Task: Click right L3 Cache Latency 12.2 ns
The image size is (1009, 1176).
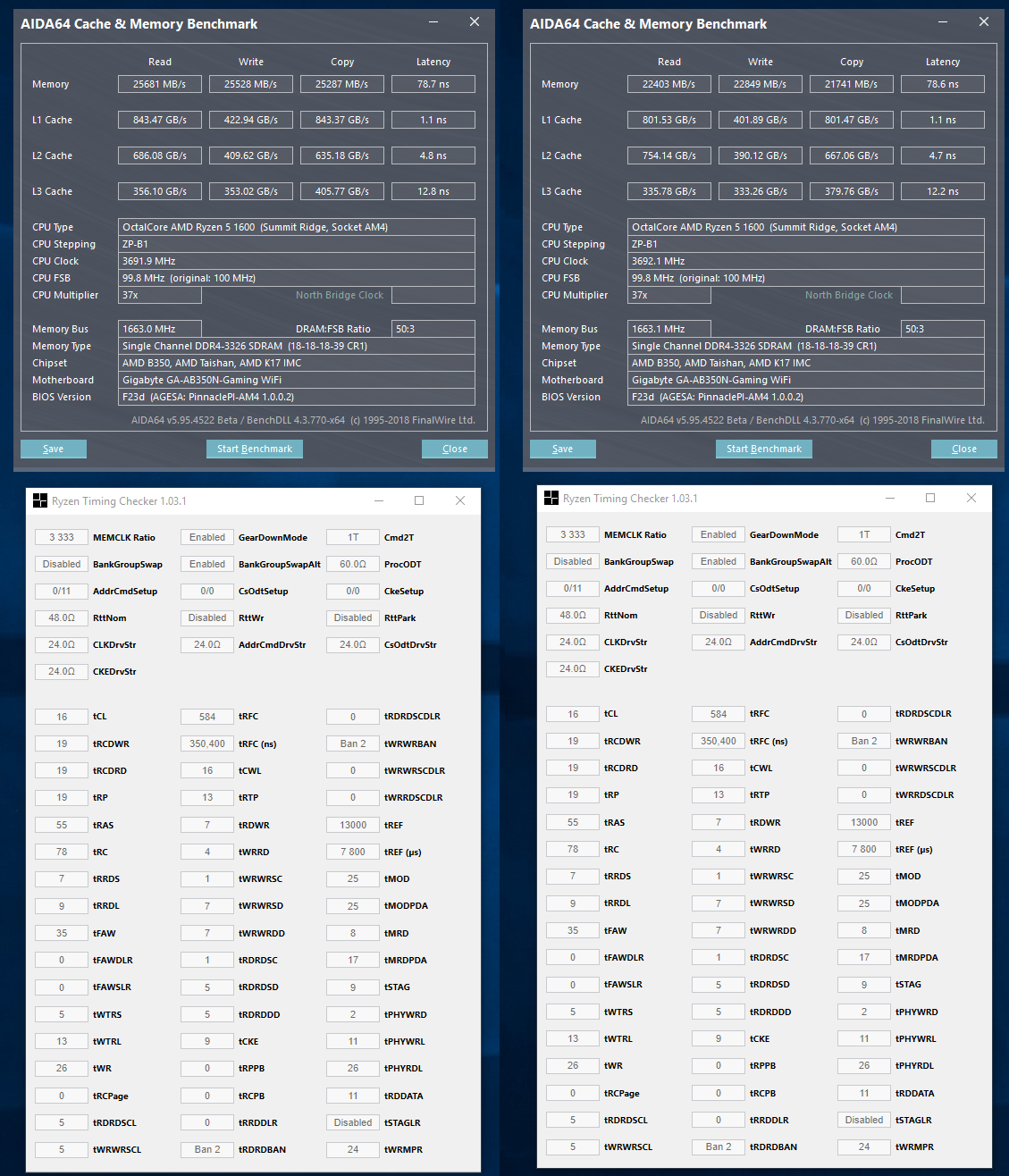Action: click(x=943, y=191)
